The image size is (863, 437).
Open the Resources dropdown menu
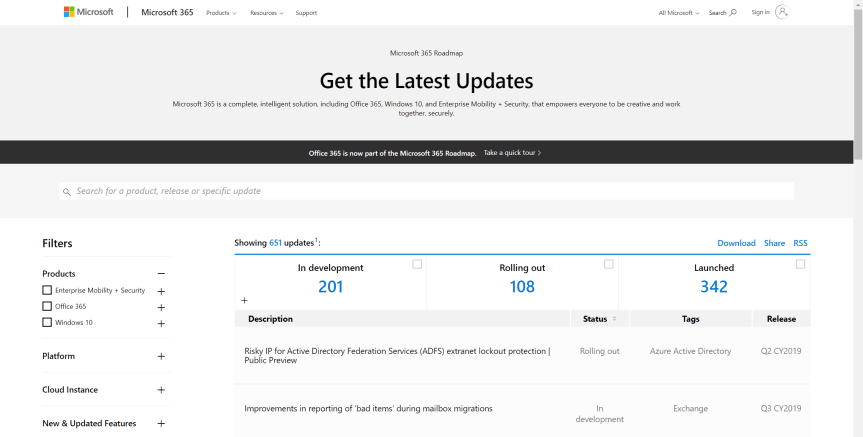[267, 13]
